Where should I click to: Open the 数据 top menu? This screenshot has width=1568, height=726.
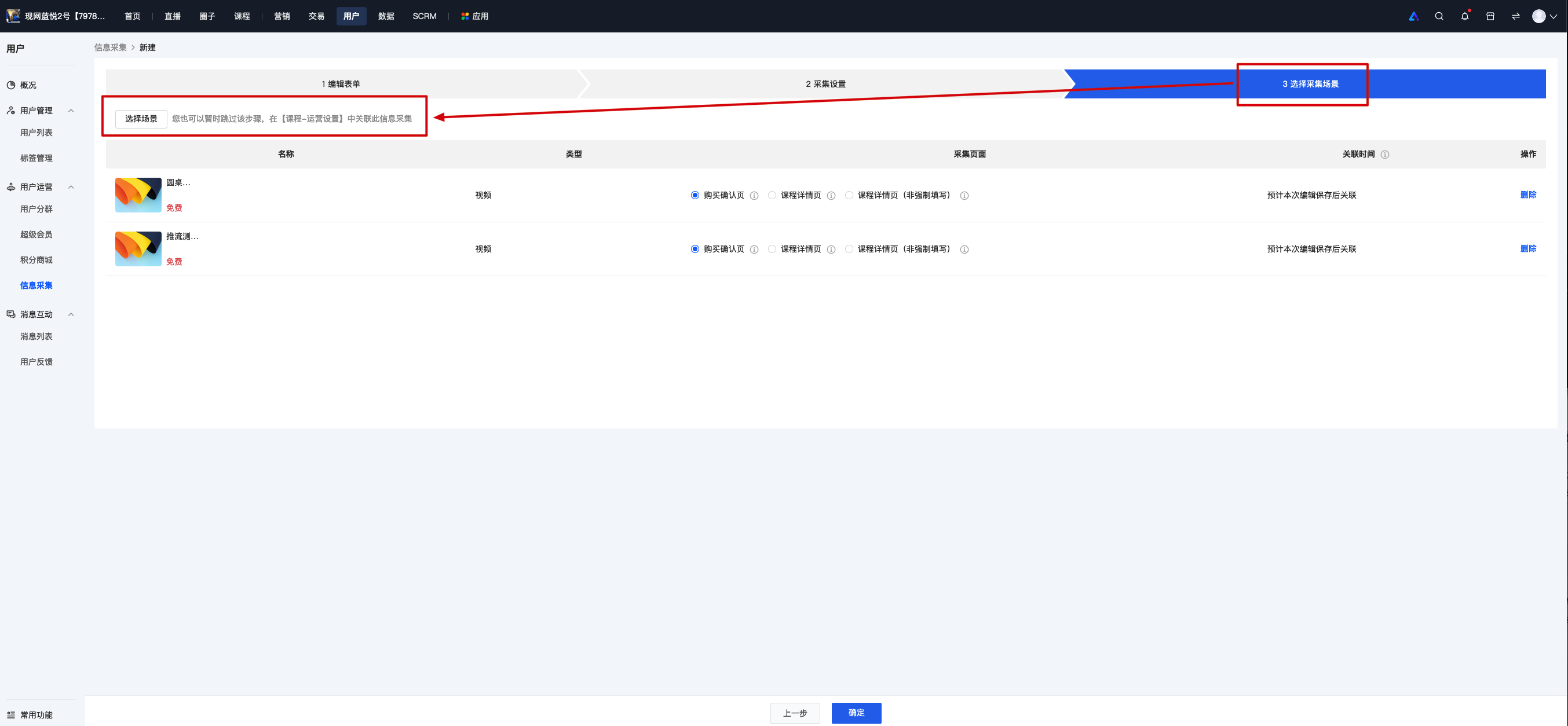click(x=386, y=16)
